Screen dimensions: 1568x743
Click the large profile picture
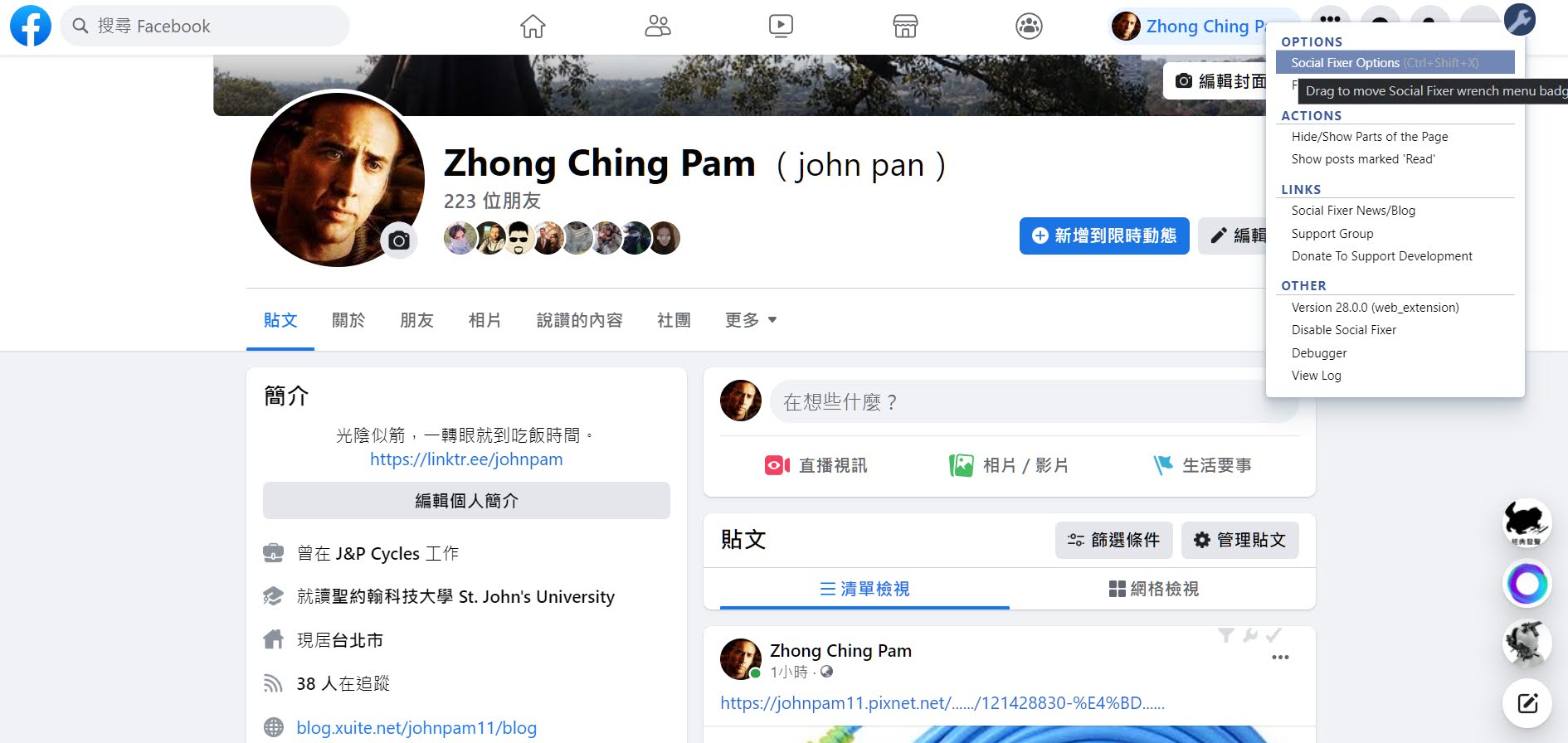click(x=338, y=179)
